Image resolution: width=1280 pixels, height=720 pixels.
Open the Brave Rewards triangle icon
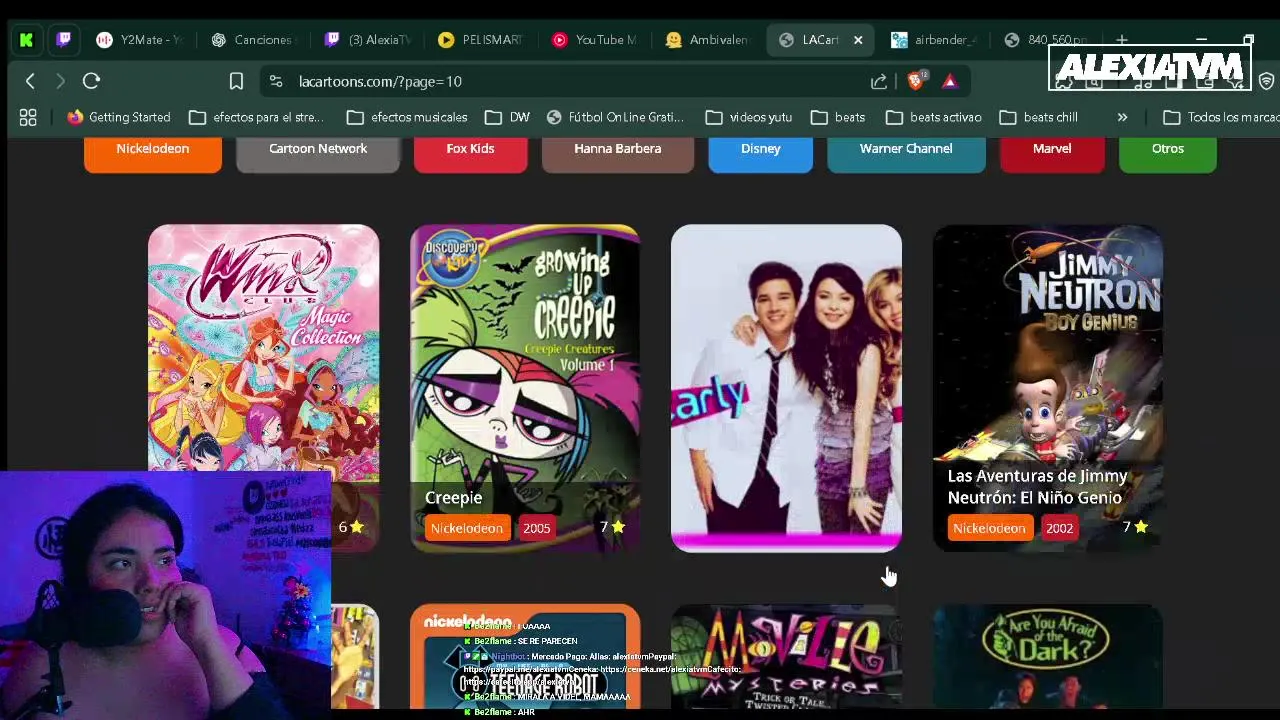[x=950, y=81]
